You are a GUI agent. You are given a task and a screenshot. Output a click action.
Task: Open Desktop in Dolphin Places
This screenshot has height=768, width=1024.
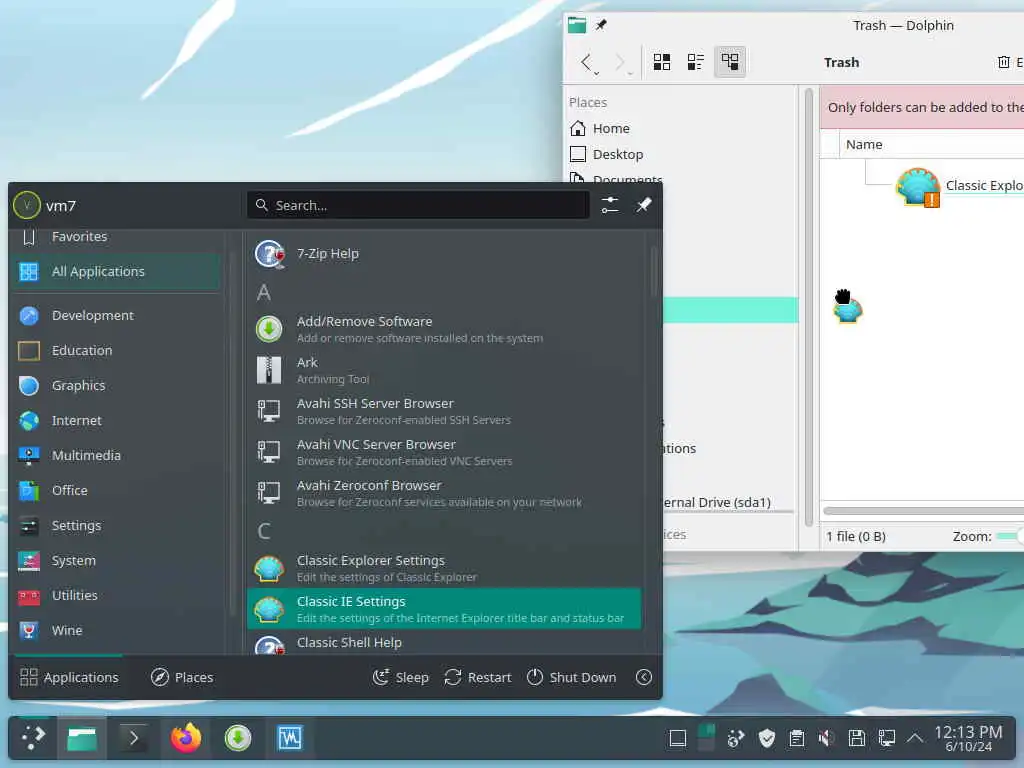[679, 155]
